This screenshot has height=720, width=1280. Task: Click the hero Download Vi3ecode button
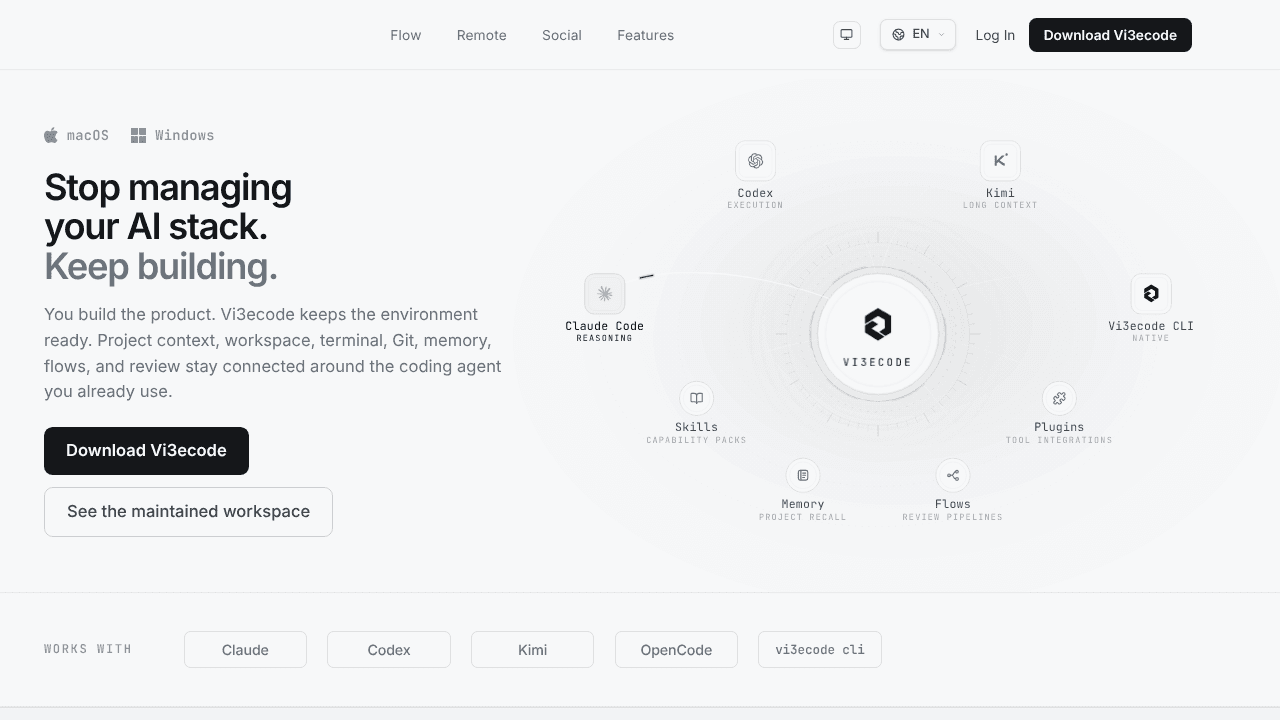[146, 451]
